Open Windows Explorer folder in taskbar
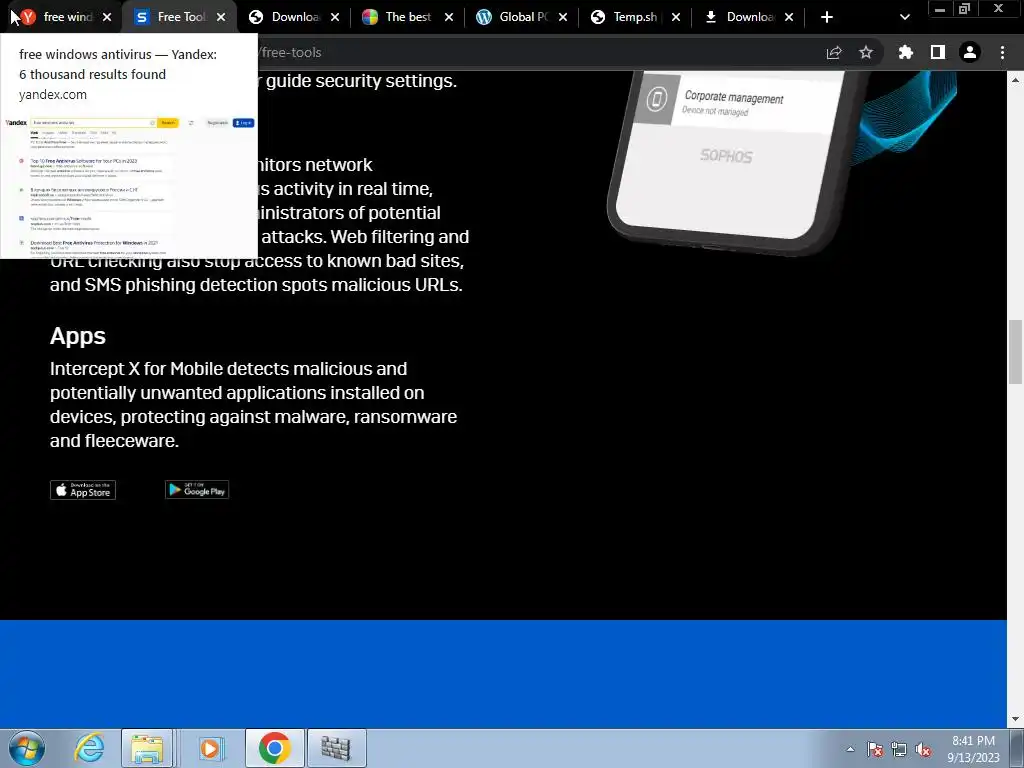This screenshot has width=1024, height=768. pyautogui.click(x=148, y=748)
